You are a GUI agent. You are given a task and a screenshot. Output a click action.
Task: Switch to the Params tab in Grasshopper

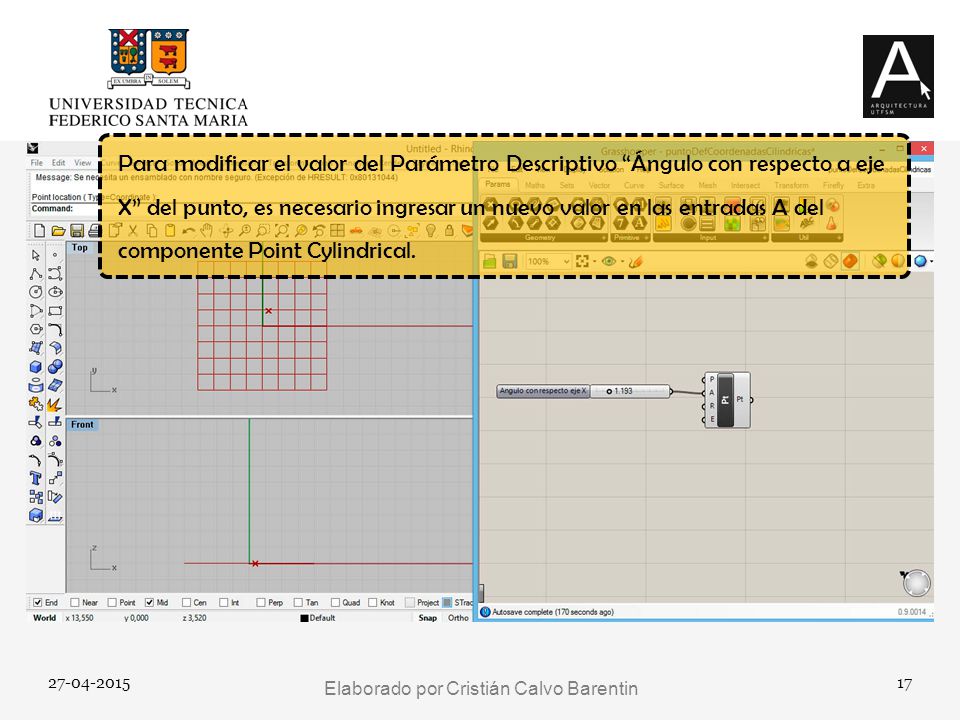(498, 184)
